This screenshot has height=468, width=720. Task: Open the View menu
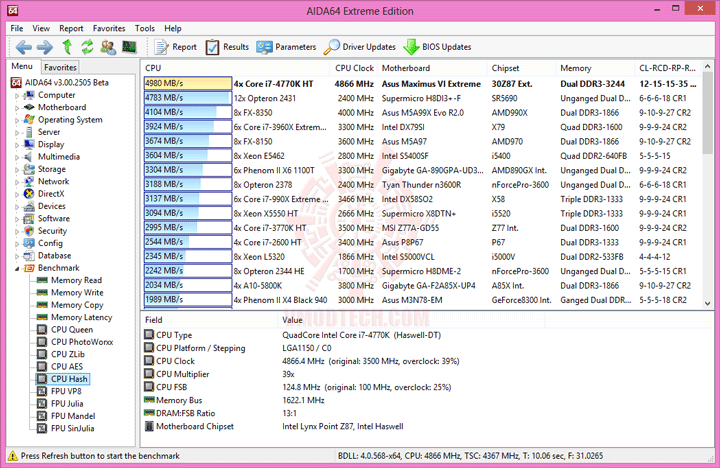tap(41, 28)
